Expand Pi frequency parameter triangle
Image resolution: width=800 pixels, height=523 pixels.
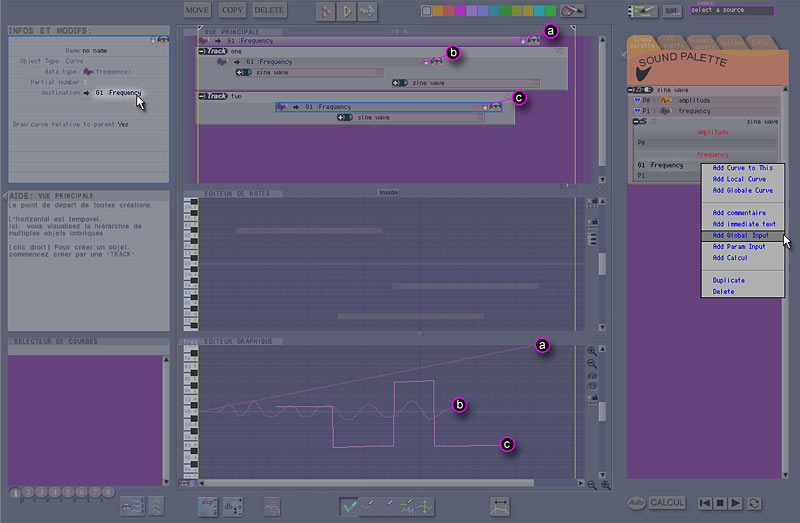(x=637, y=111)
